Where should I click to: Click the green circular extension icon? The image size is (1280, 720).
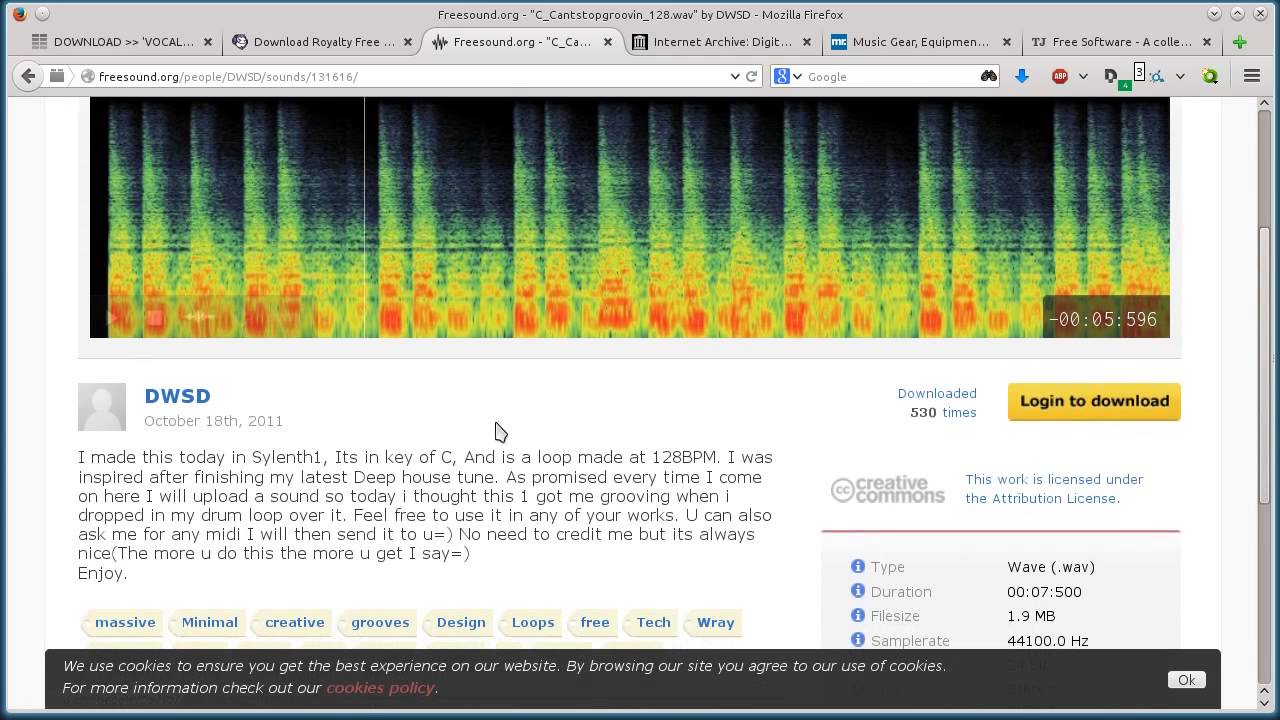point(1210,76)
